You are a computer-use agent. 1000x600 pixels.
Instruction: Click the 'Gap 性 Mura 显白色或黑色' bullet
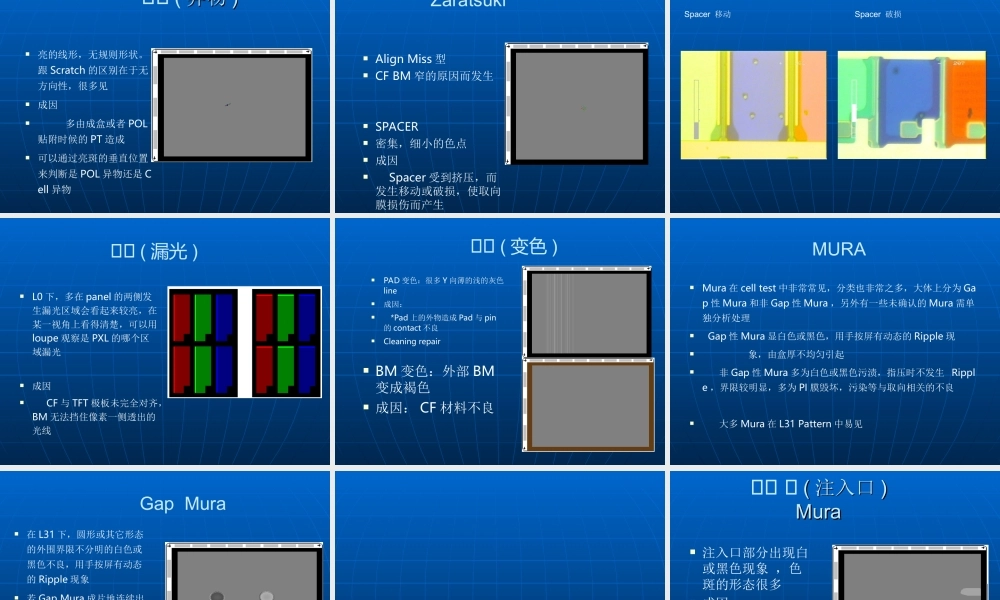pyautogui.click(x=831, y=337)
